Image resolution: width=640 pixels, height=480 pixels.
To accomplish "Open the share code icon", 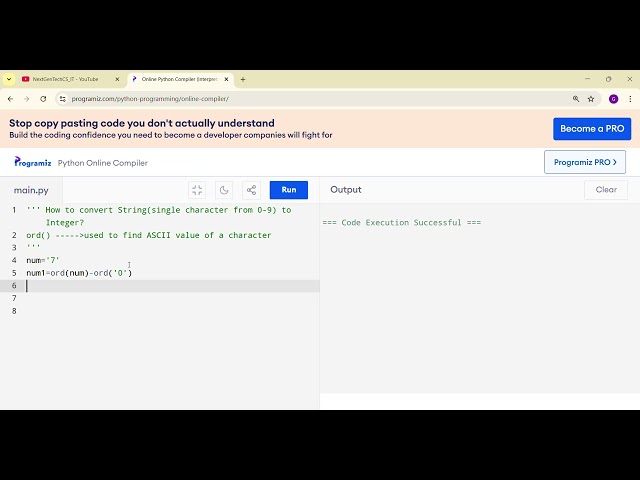I will pyautogui.click(x=251, y=190).
